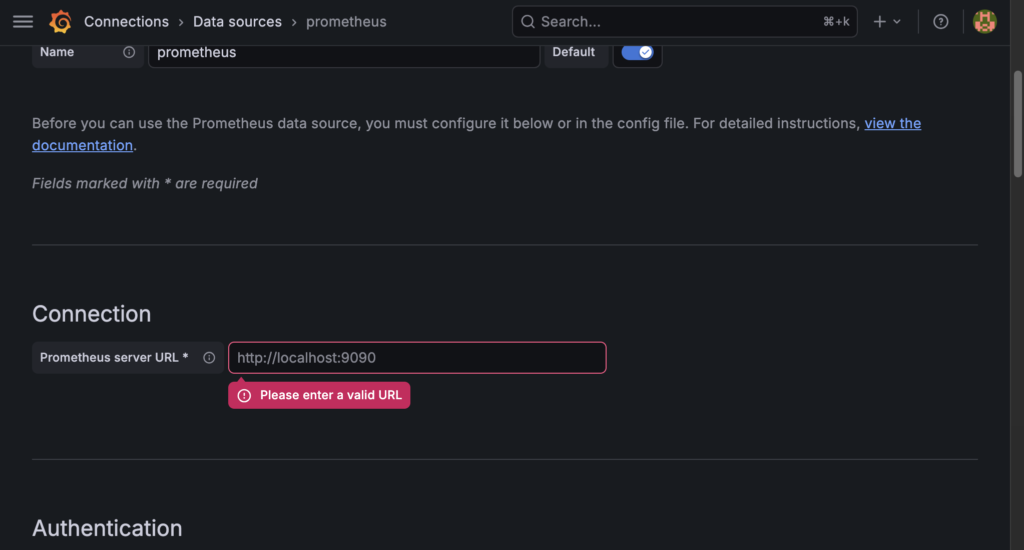Click the info icon beside Name field

(129, 52)
